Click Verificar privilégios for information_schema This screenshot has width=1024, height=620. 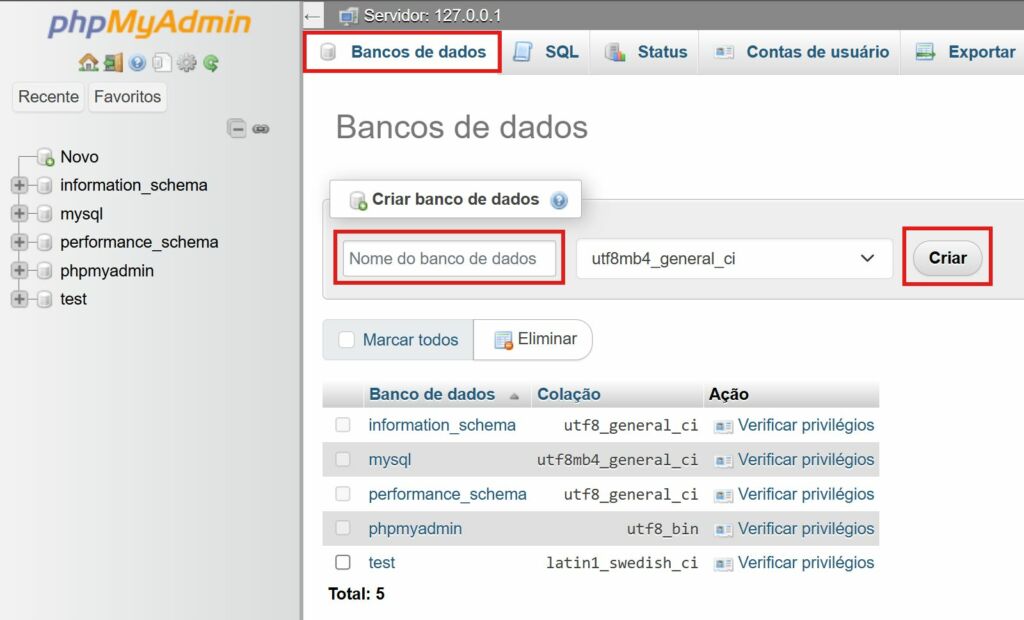(806, 425)
